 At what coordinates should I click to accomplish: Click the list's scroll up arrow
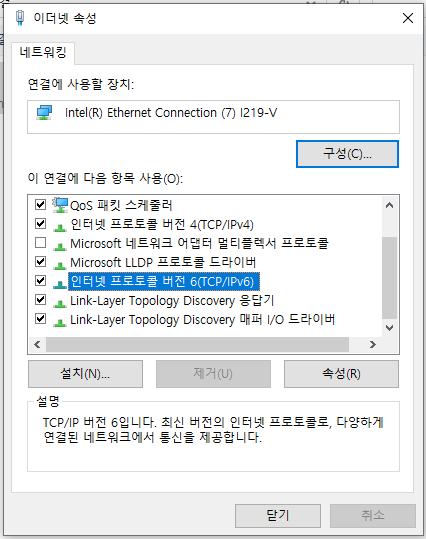point(390,206)
